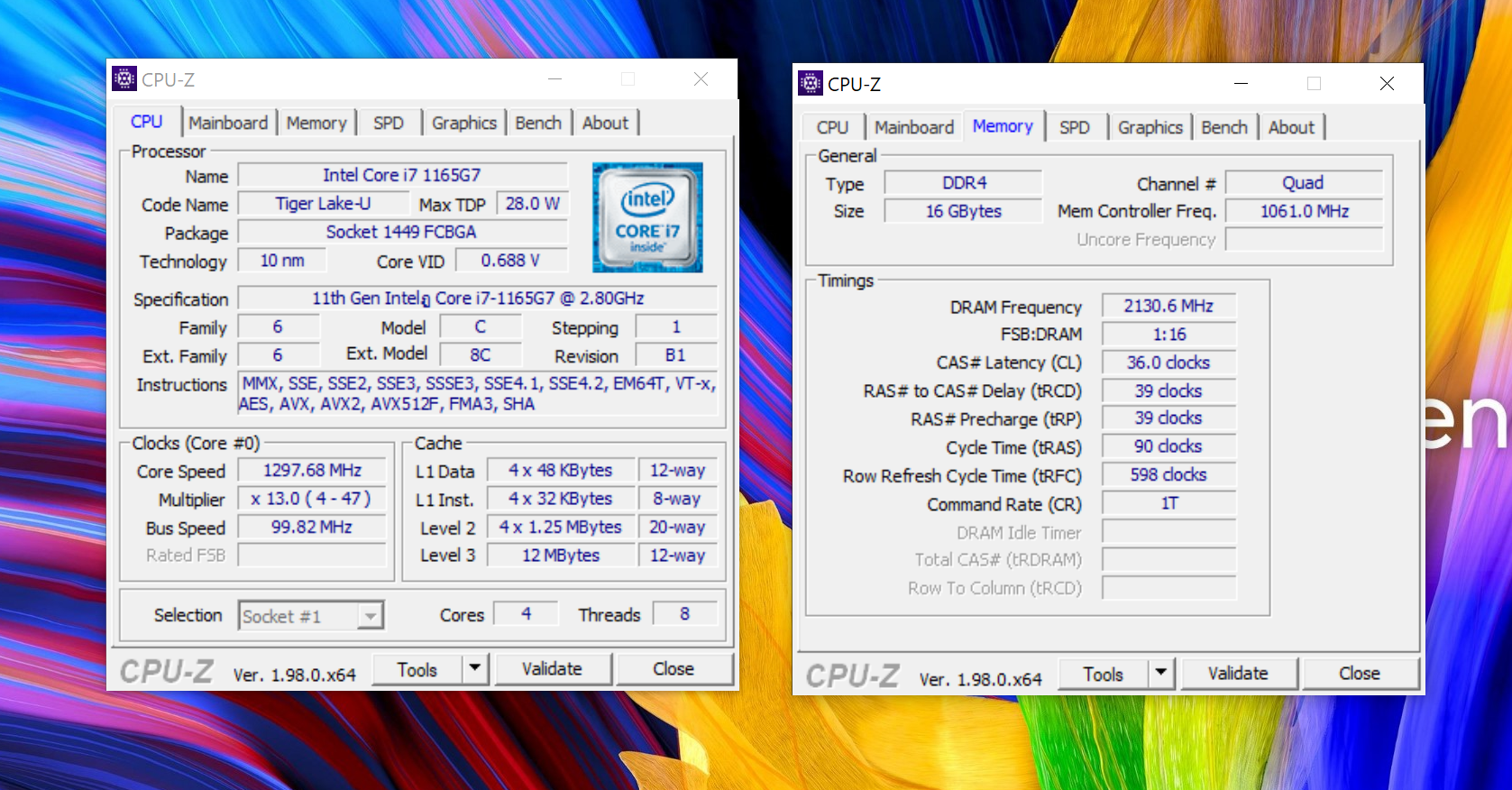Click Validate button in right window
Screen dimensions: 1512x790
1238,674
